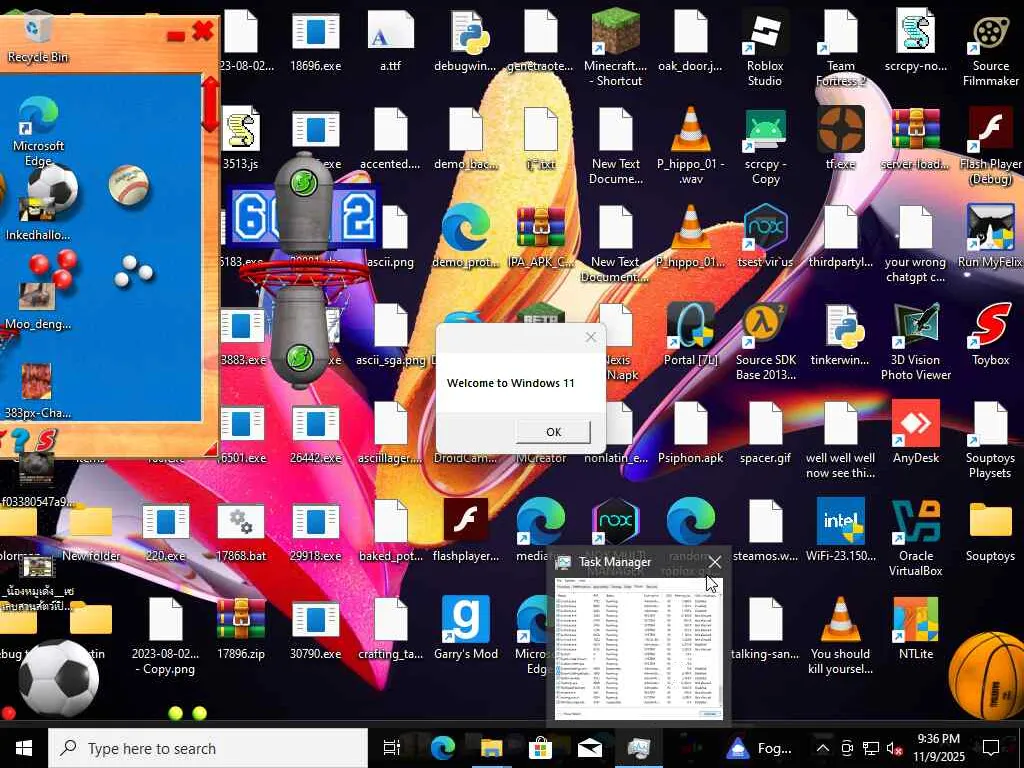Viewport: 1024px width, 768px height.
Task: Select the Psiphon.apk file
Action: (x=690, y=433)
